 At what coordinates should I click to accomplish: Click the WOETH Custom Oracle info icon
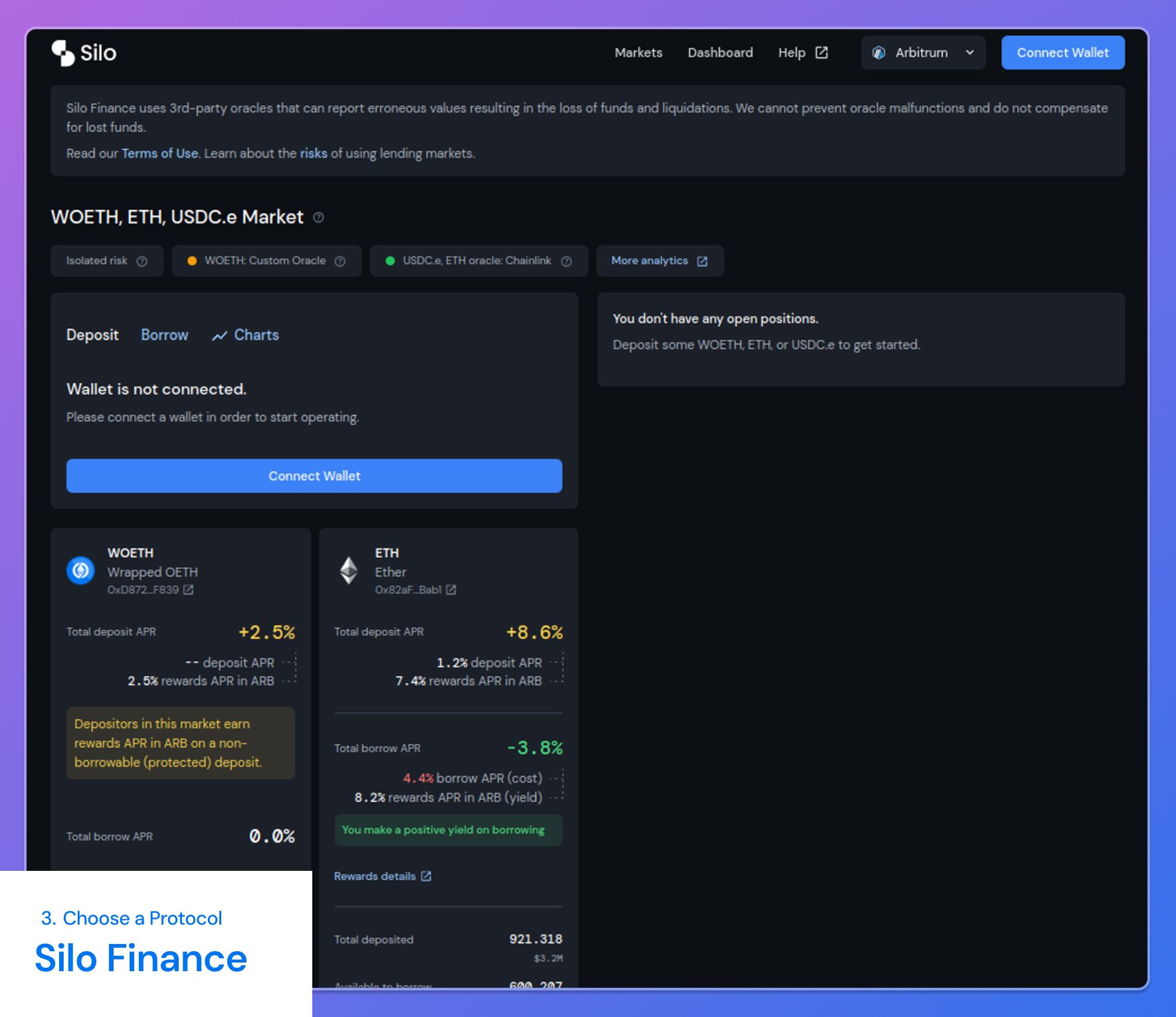pos(340,261)
